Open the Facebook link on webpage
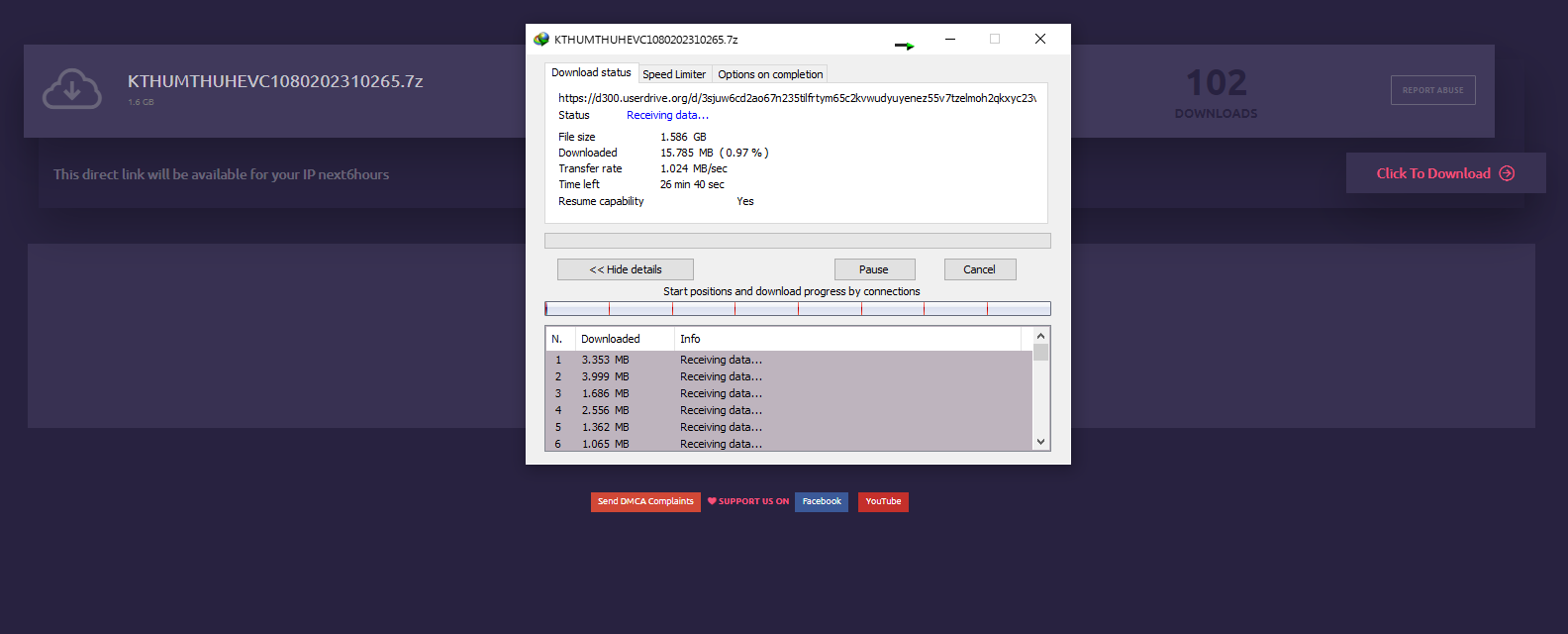 pyautogui.click(x=822, y=502)
